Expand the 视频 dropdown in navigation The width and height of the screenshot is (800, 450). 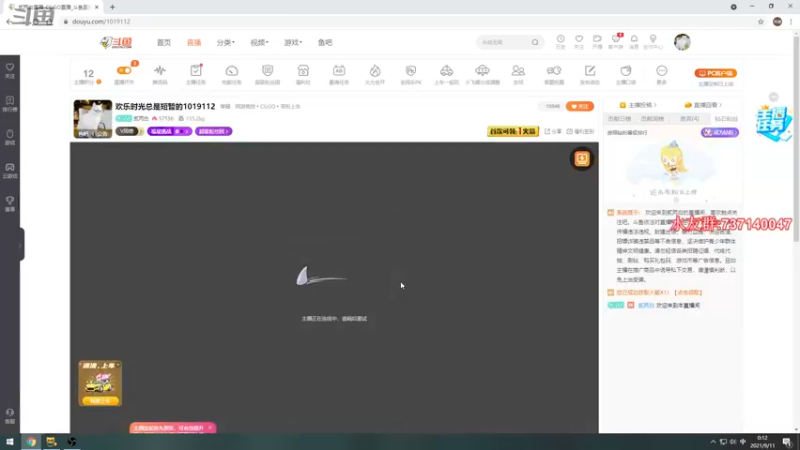(259, 42)
